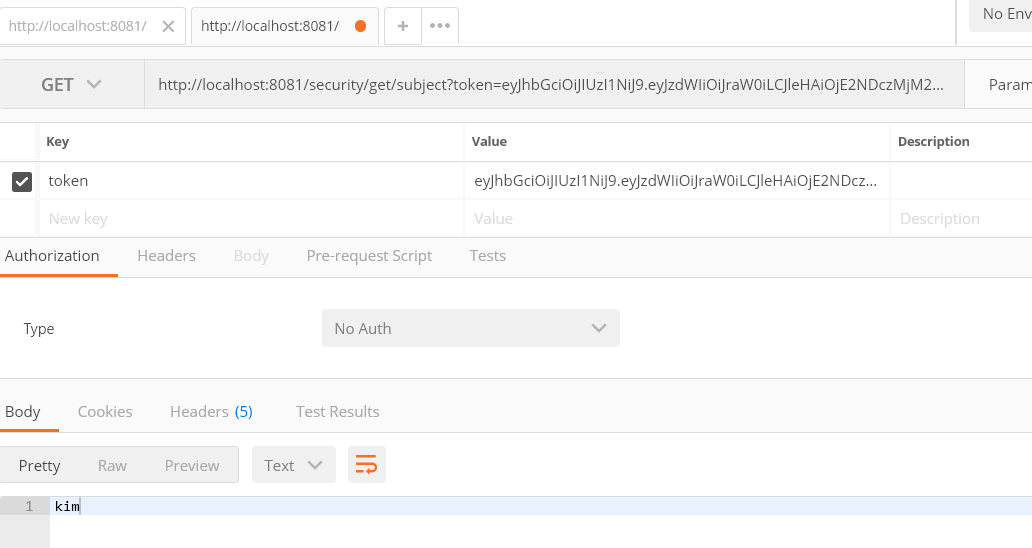
Task: Uncheck the token parameter checkbox
Action: point(22,182)
